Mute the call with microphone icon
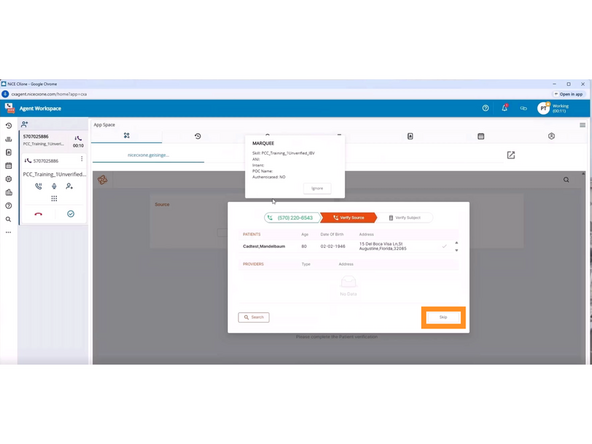The image size is (592, 444). pos(54,186)
